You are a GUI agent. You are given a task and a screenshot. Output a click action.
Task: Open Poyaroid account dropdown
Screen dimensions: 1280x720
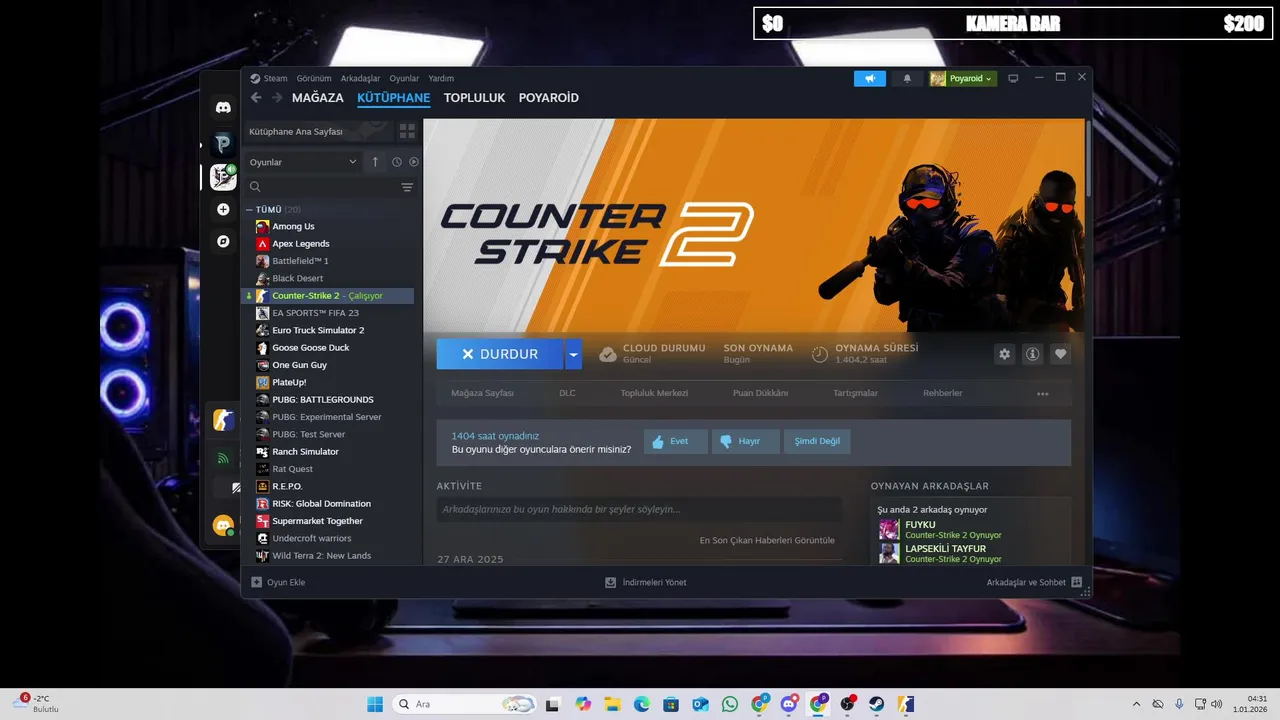963,78
